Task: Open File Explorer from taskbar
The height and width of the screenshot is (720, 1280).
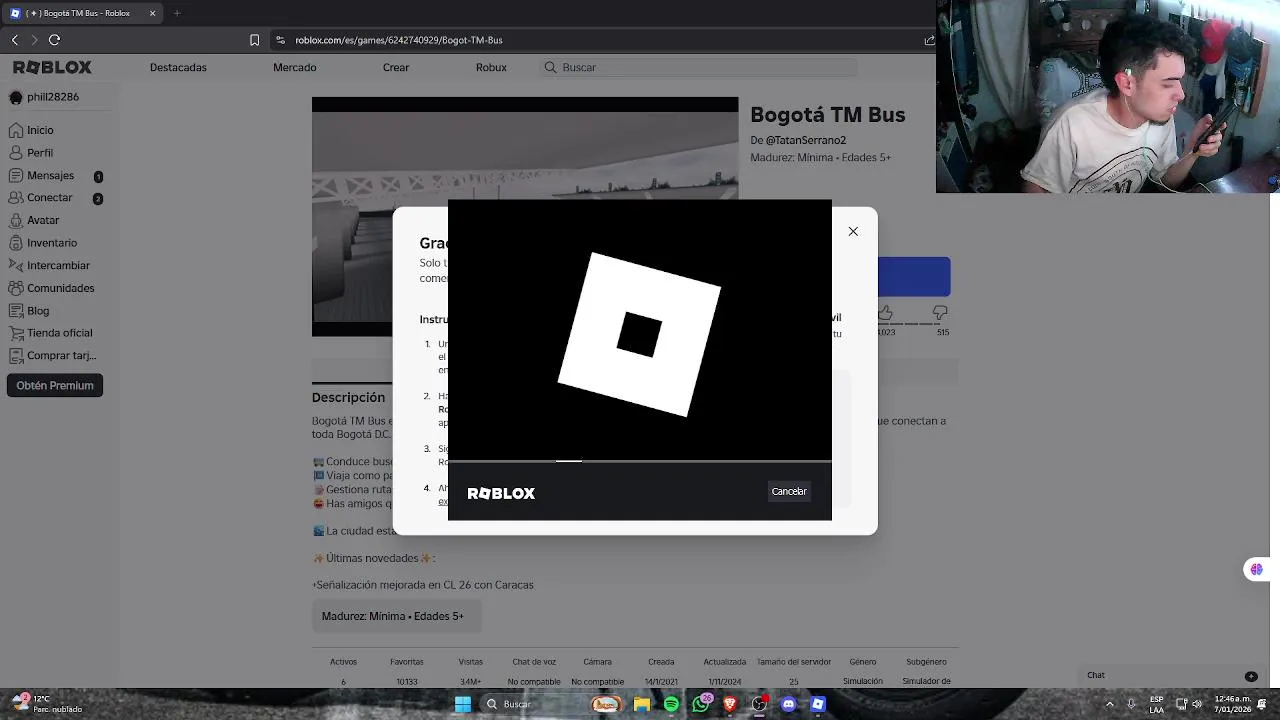Action: [642, 704]
